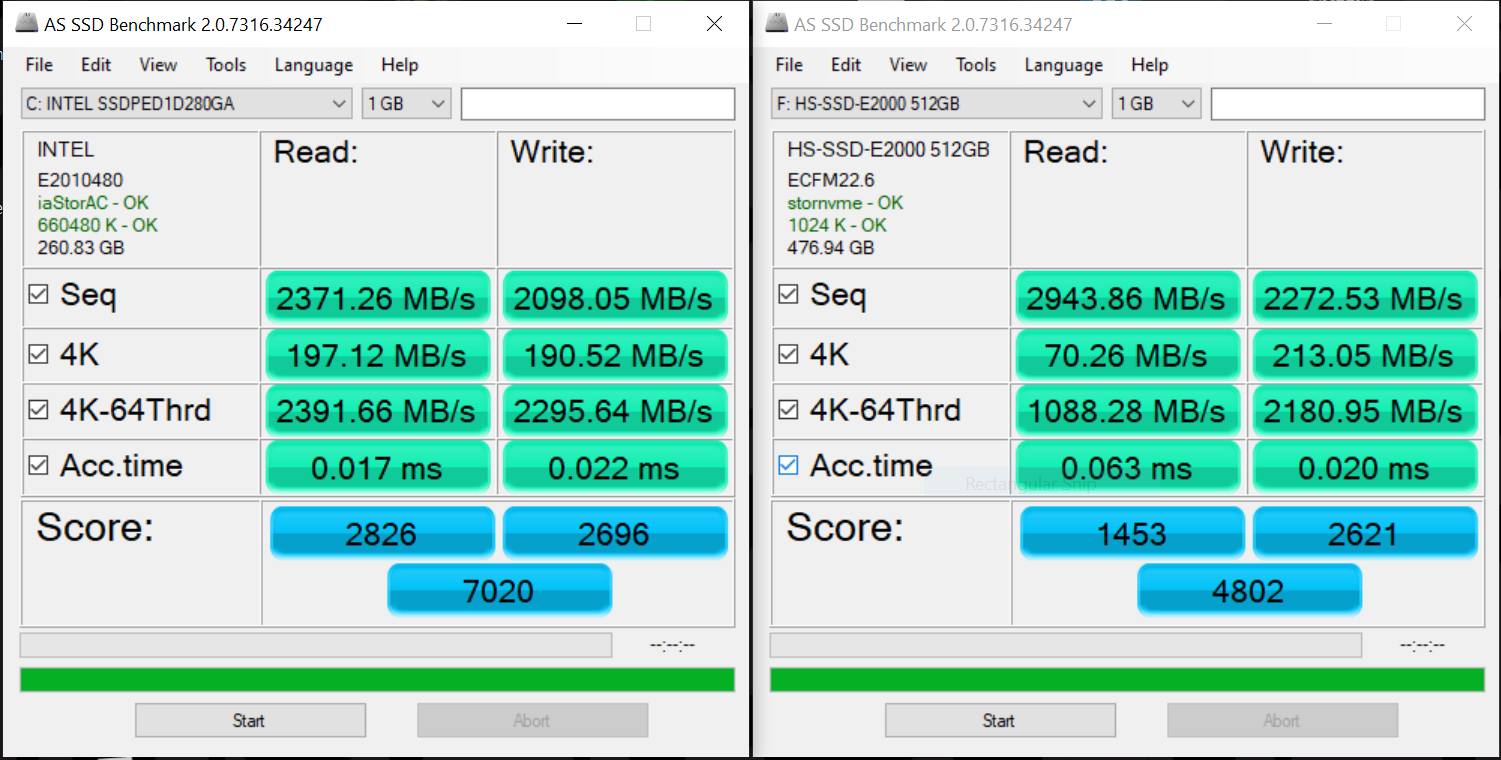Start the benchmark in the INTEL window

pyautogui.click(x=250, y=721)
